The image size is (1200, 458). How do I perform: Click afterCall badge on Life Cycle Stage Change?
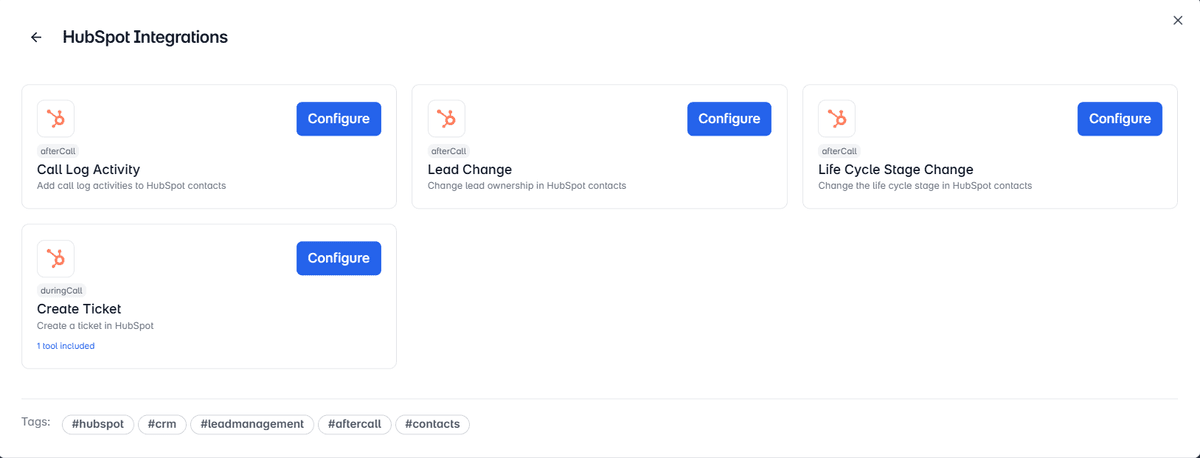(x=839, y=151)
